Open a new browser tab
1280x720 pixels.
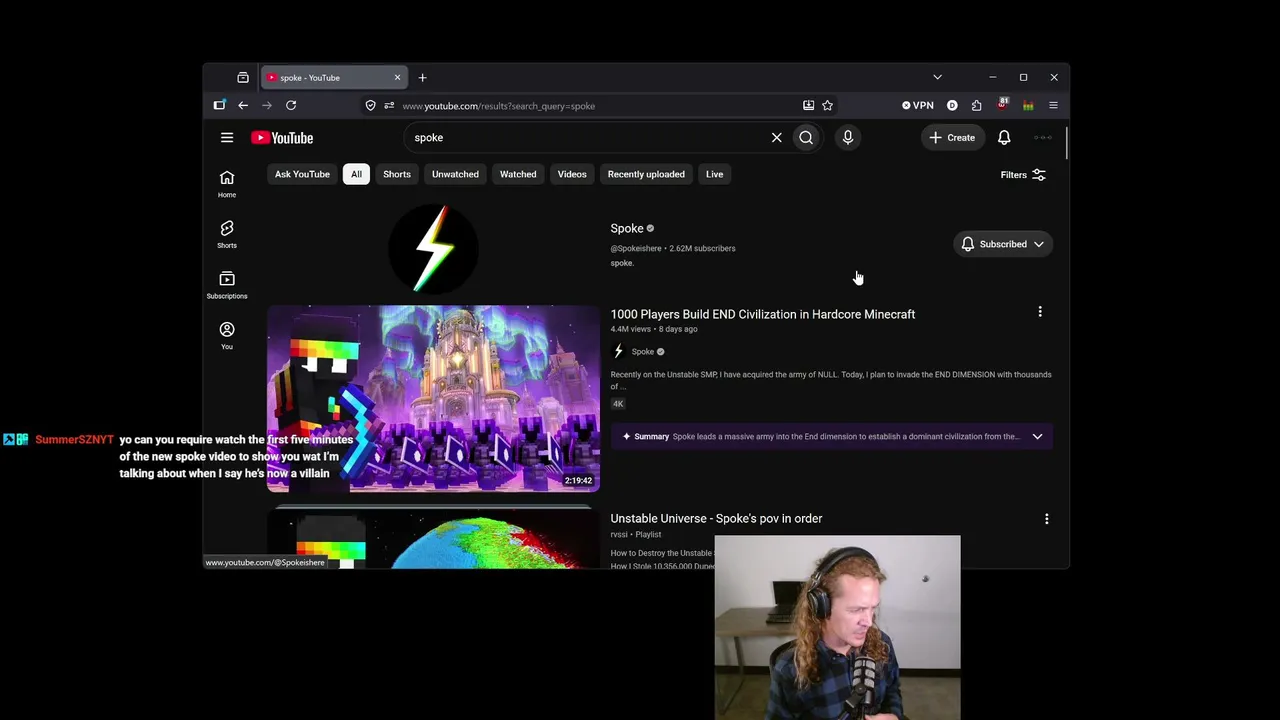[x=422, y=77]
